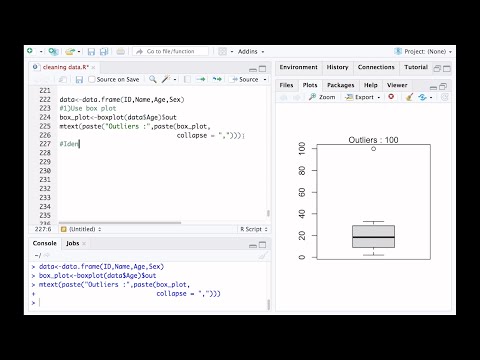
Task: Switch to the Help tab
Action: (x=371, y=85)
